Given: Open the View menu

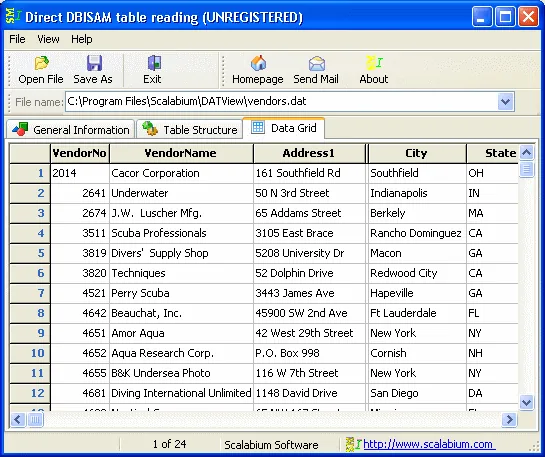Looking at the screenshot, I should [48, 39].
